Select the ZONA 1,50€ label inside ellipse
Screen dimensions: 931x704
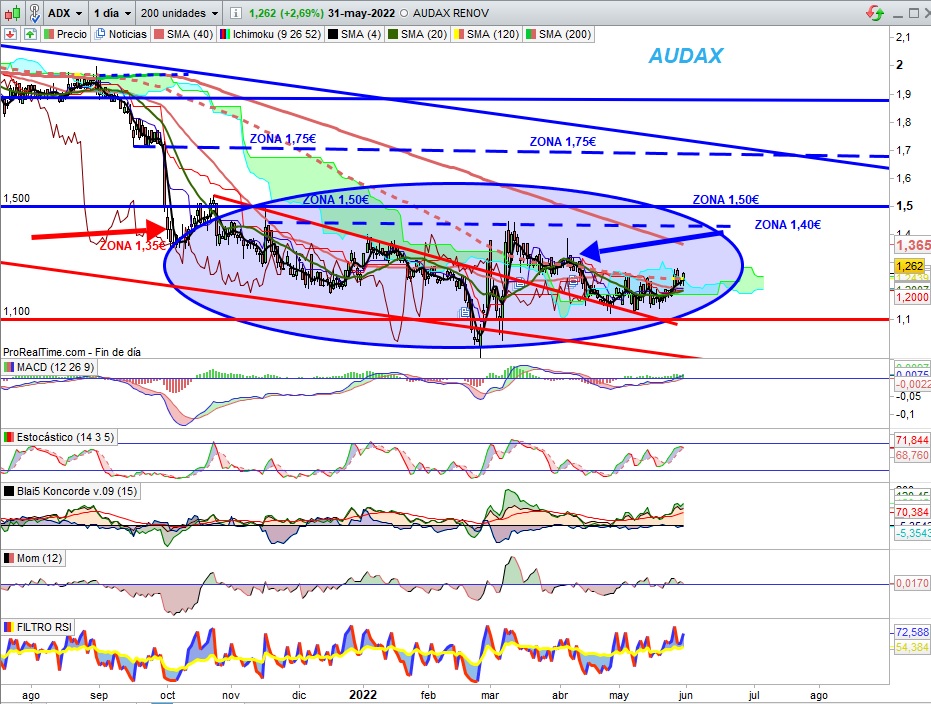[335, 200]
